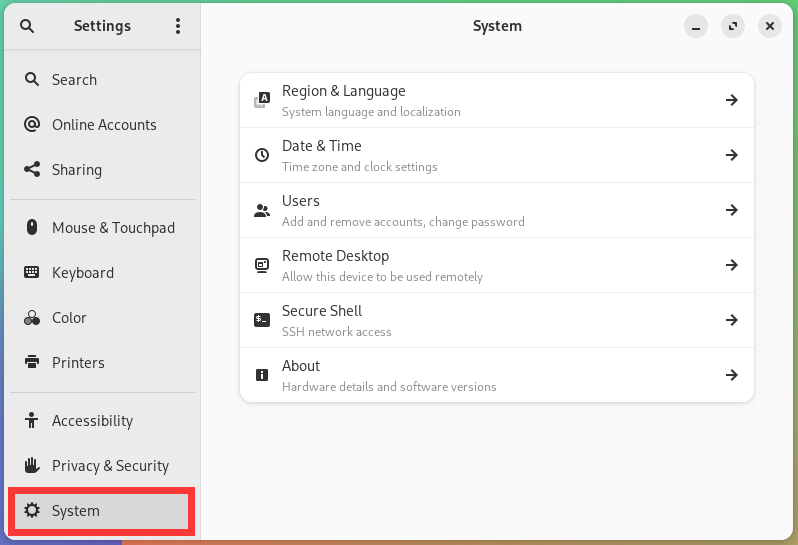Click the Printers icon in sidebar
This screenshot has height=545, width=798.
[32, 362]
